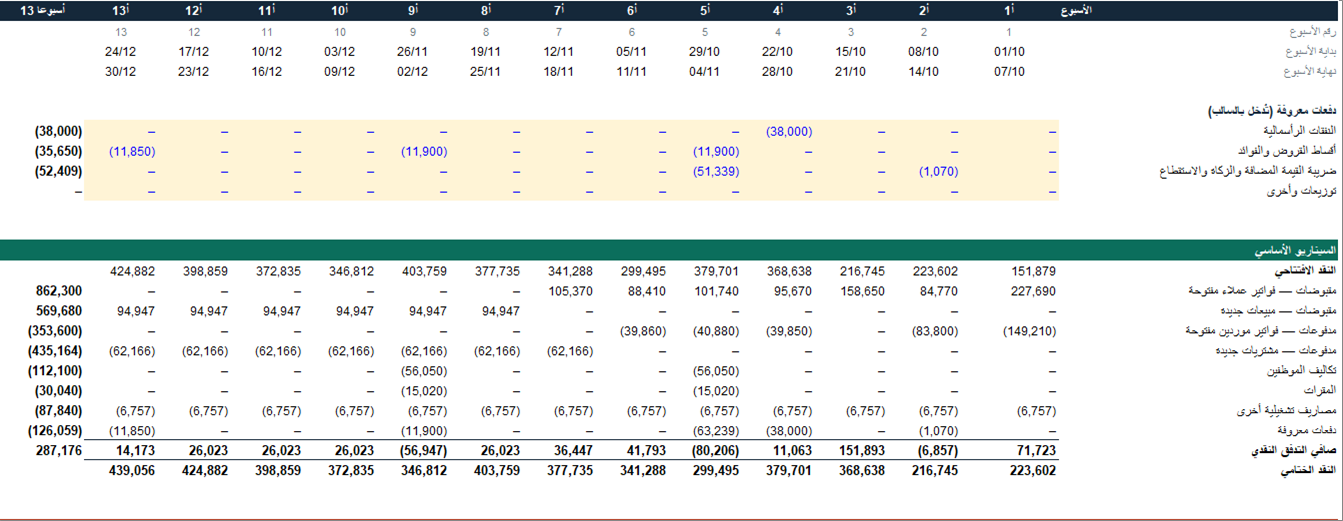The width and height of the screenshot is (1343, 521).
Task: Select the green السيناريو الأساسي section header
Action: [x=671, y=250]
